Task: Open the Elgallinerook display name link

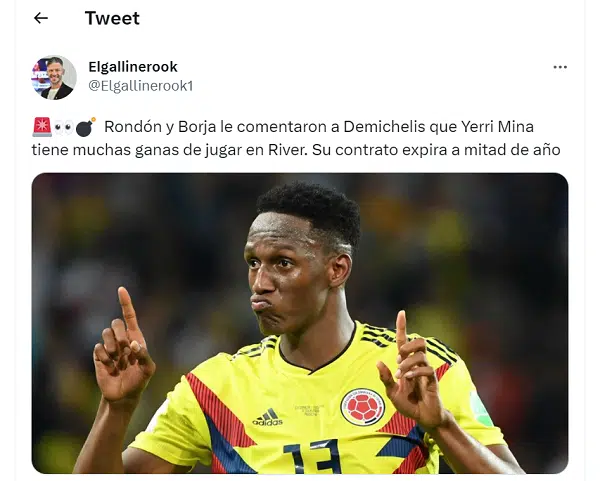Action: [133, 67]
